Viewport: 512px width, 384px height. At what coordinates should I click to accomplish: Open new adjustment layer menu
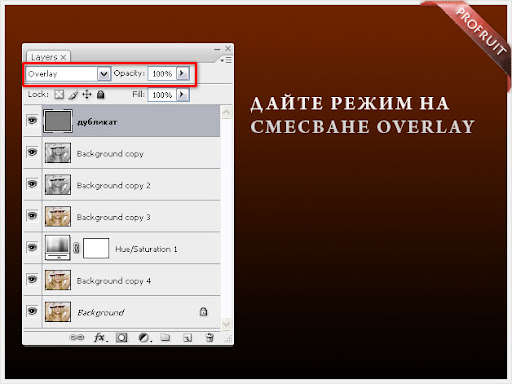tap(145, 338)
